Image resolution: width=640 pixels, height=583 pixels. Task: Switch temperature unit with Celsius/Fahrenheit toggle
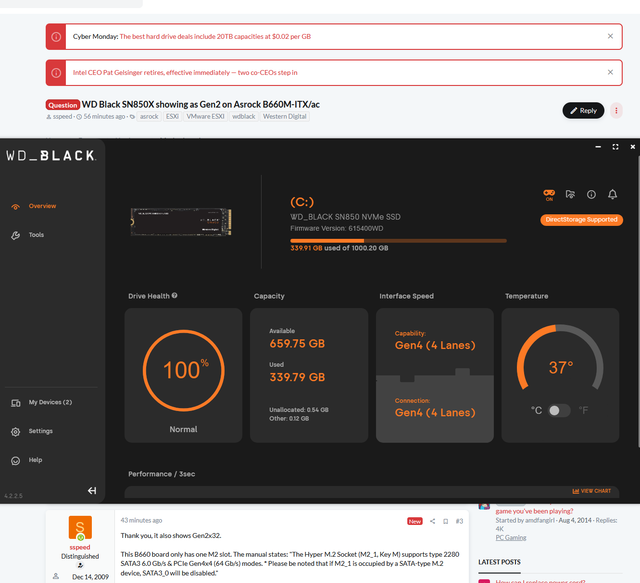click(x=559, y=410)
